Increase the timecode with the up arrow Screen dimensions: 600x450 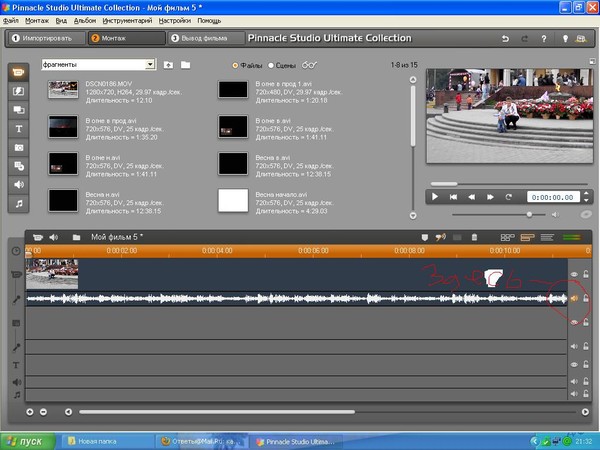click(x=586, y=194)
